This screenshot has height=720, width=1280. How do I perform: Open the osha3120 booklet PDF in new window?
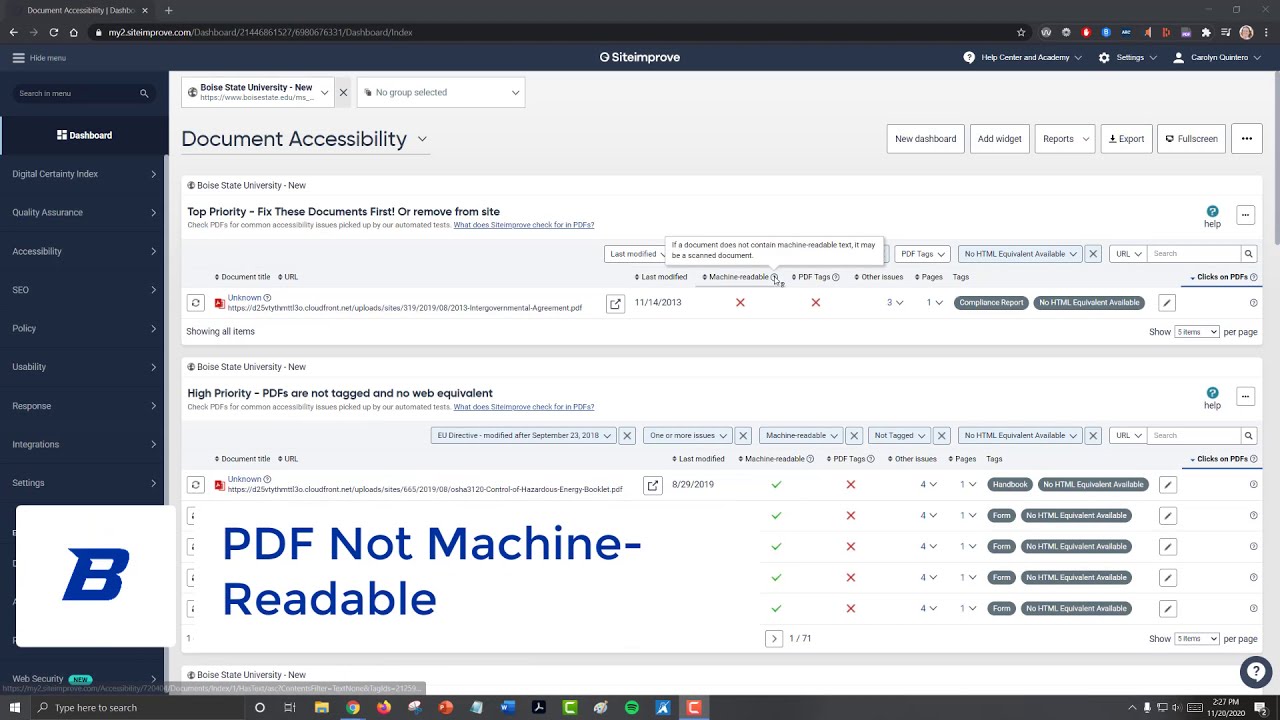(652, 485)
